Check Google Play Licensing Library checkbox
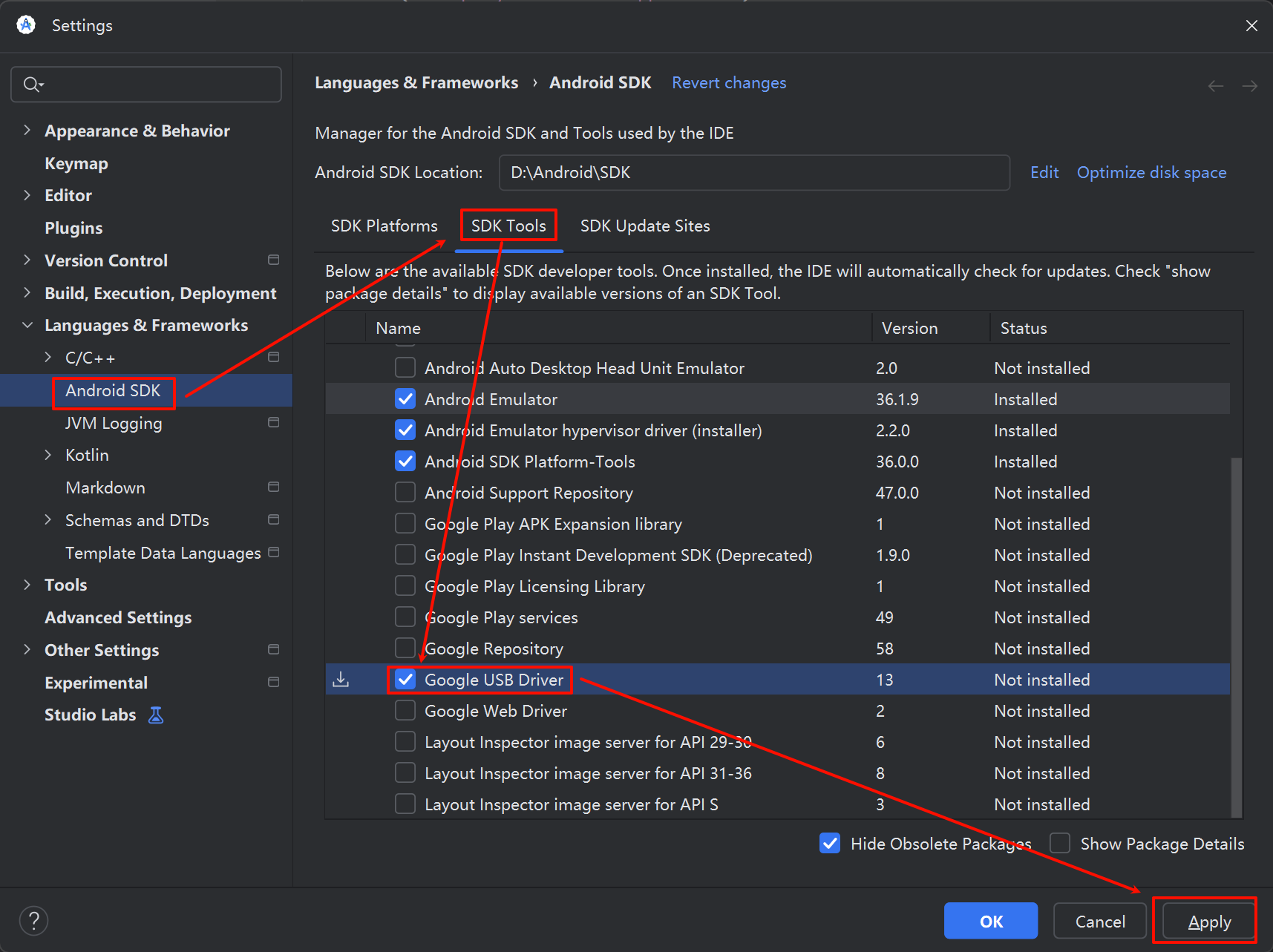This screenshot has height=952, width=1273. [x=405, y=585]
